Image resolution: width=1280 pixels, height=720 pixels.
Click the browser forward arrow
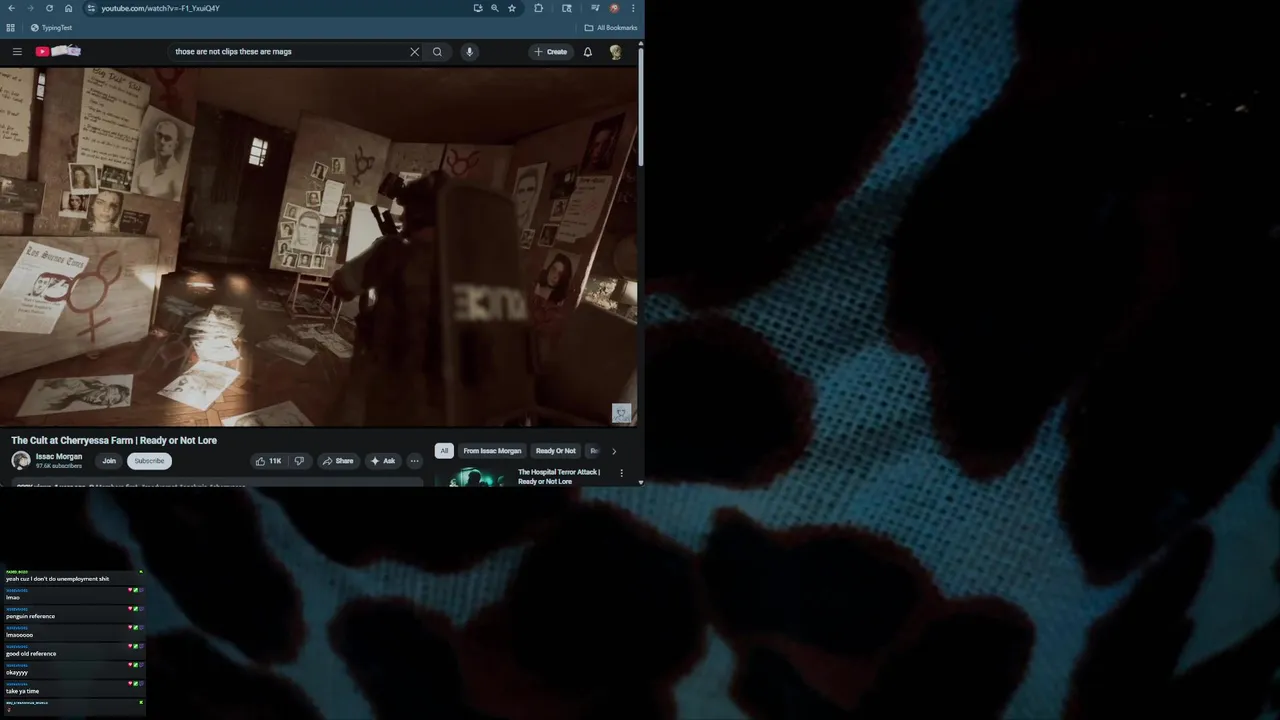coord(30,8)
